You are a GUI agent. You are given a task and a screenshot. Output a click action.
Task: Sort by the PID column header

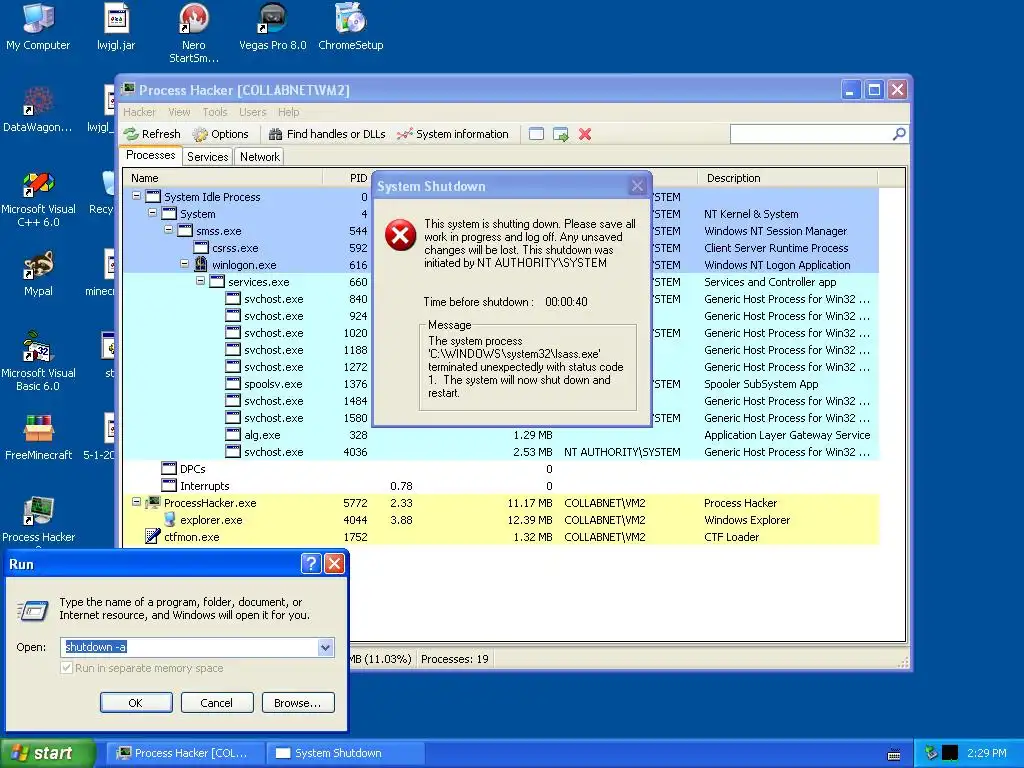coord(347,178)
